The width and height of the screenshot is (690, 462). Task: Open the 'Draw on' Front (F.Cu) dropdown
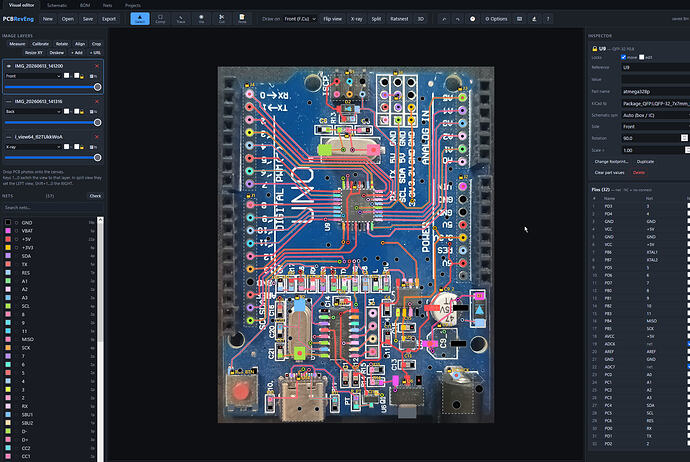point(301,19)
